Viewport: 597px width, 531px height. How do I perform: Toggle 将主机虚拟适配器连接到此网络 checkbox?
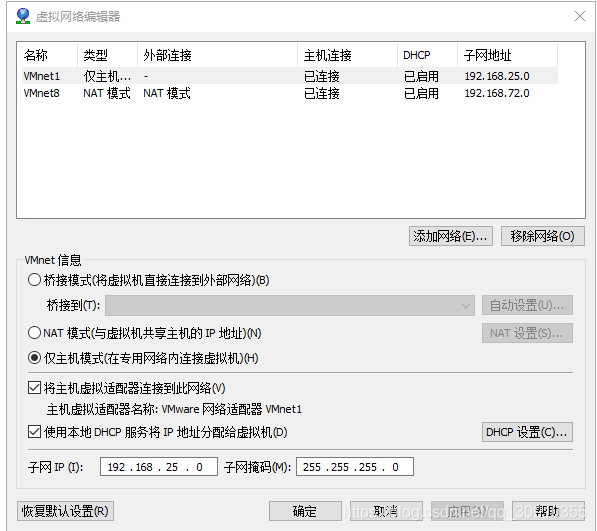[x=34, y=388]
